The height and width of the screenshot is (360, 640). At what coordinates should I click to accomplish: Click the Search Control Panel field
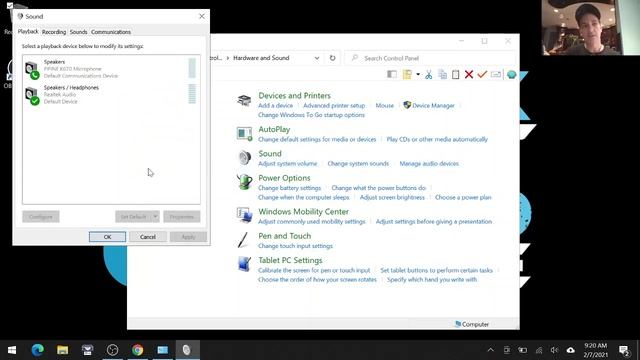click(431, 58)
